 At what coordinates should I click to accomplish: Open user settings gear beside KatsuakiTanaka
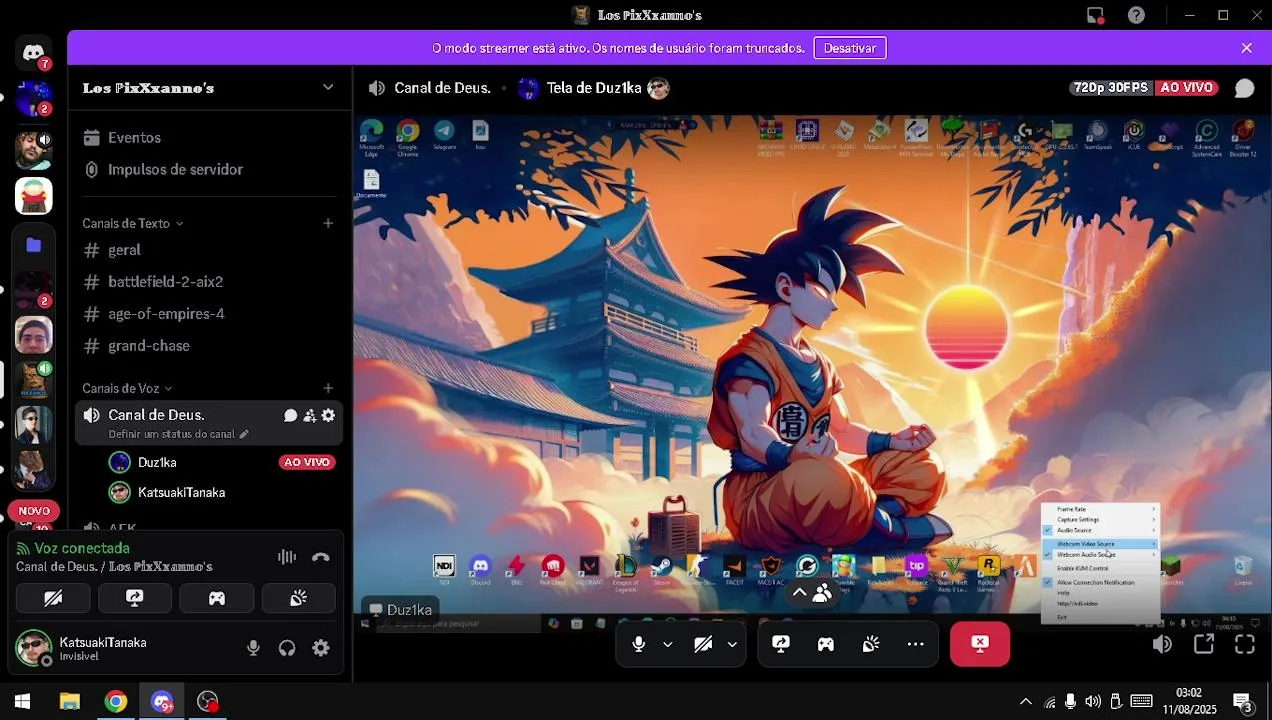(x=321, y=648)
